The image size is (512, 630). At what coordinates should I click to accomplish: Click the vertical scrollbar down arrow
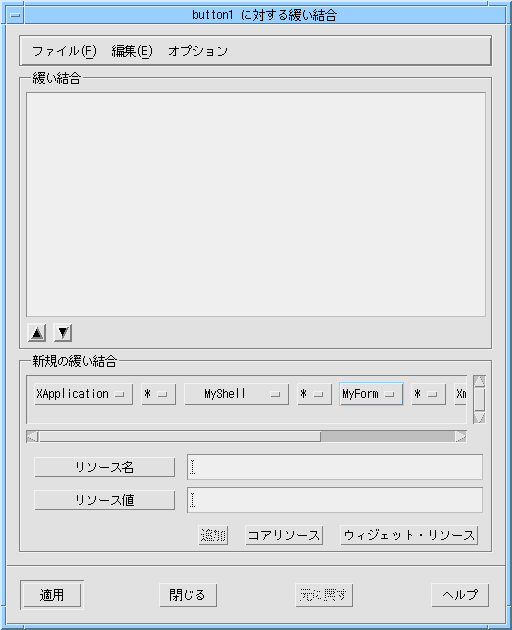[x=479, y=418]
